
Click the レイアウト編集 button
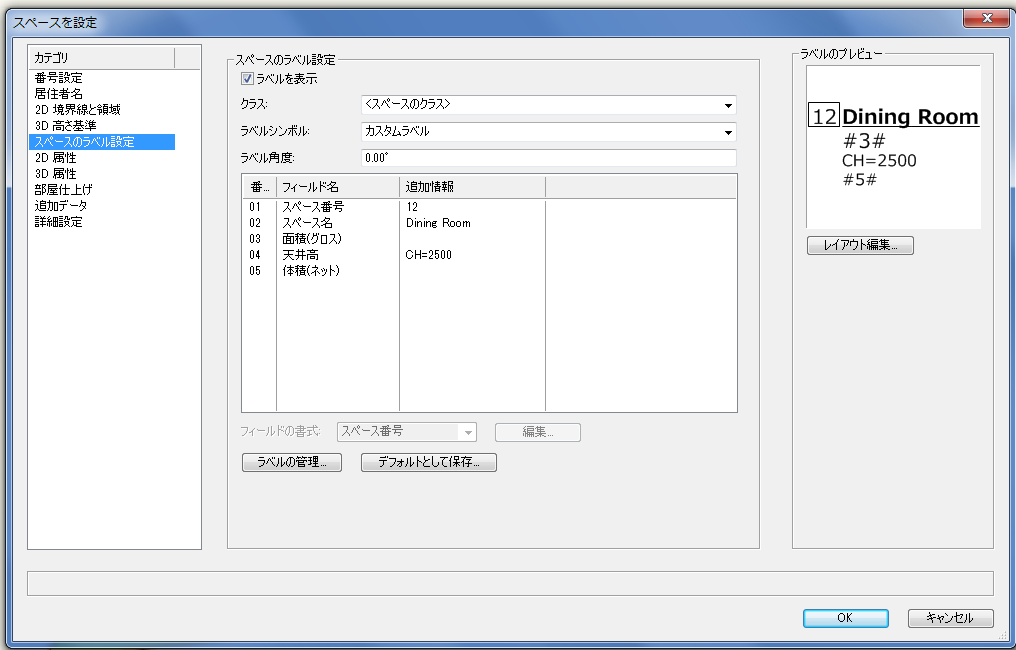coord(860,245)
